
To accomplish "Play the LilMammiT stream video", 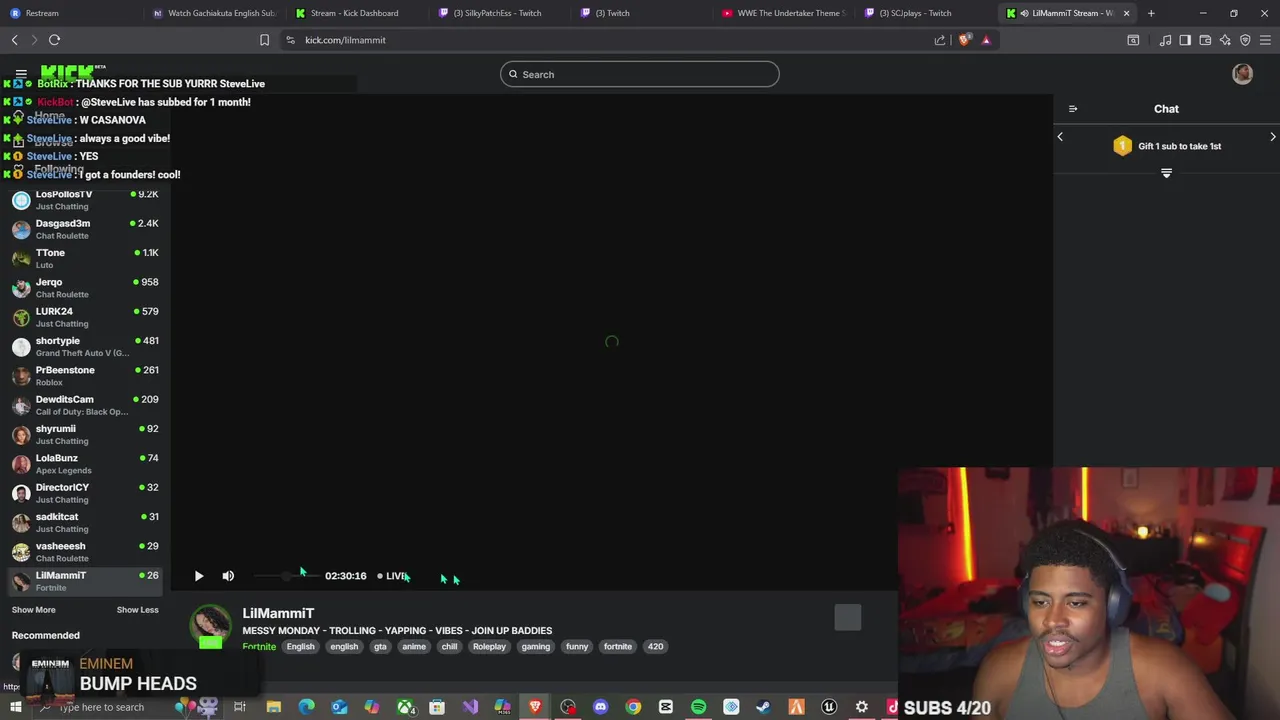I will (198, 576).
